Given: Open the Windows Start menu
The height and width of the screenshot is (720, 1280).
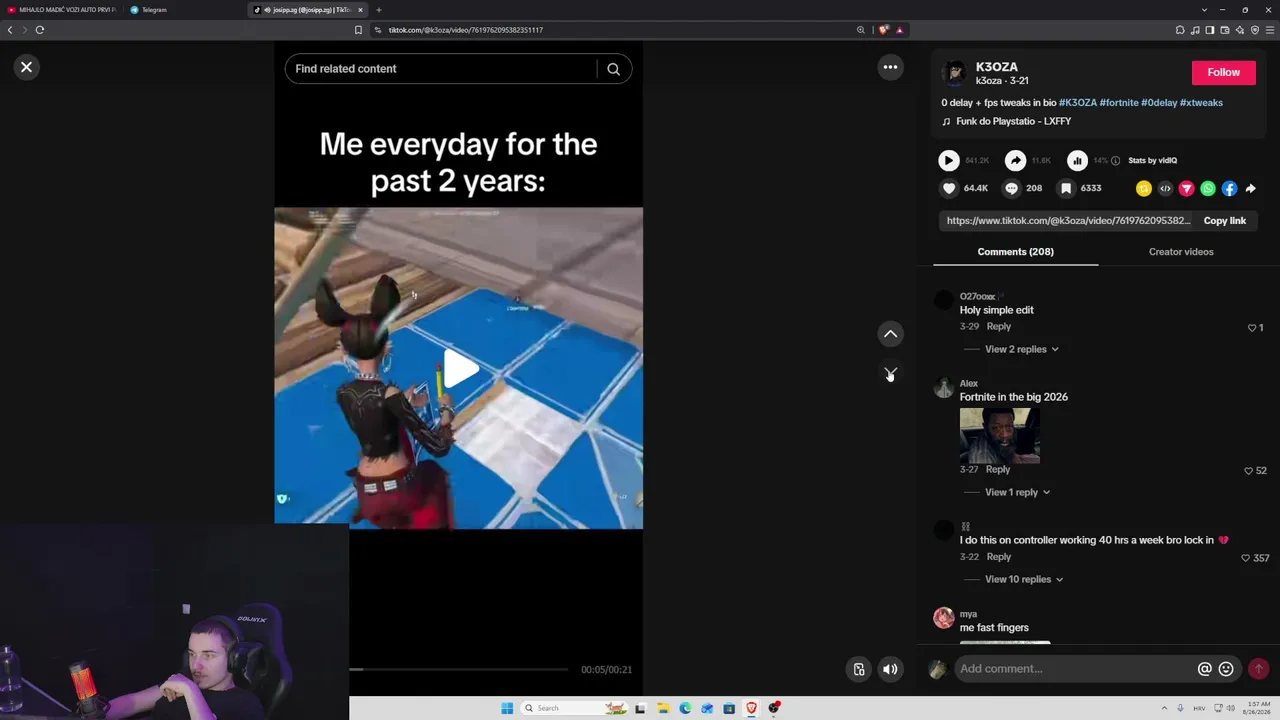Looking at the screenshot, I should click(x=507, y=708).
